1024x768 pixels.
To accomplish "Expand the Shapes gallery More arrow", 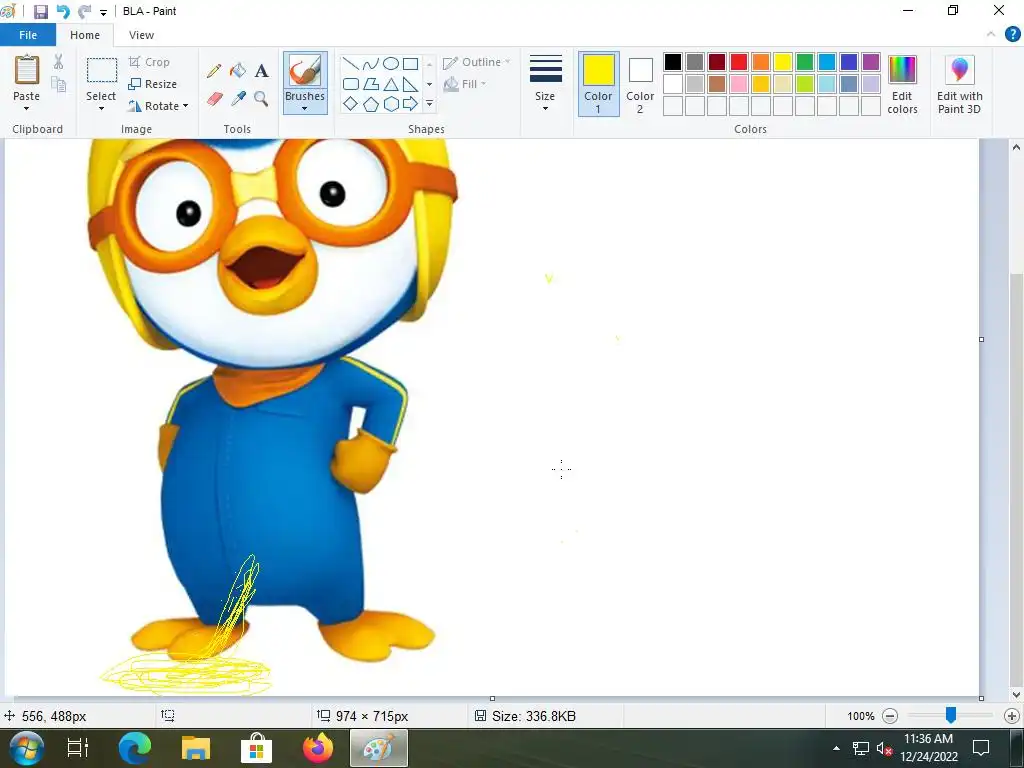I will (429, 104).
